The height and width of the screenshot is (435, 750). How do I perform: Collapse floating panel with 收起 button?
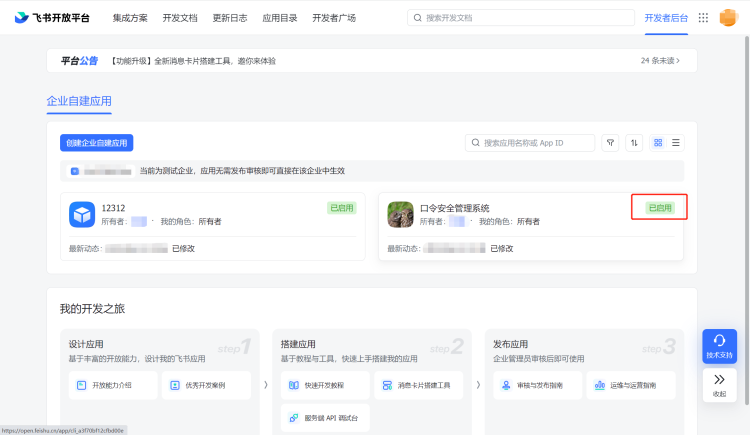(x=719, y=385)
